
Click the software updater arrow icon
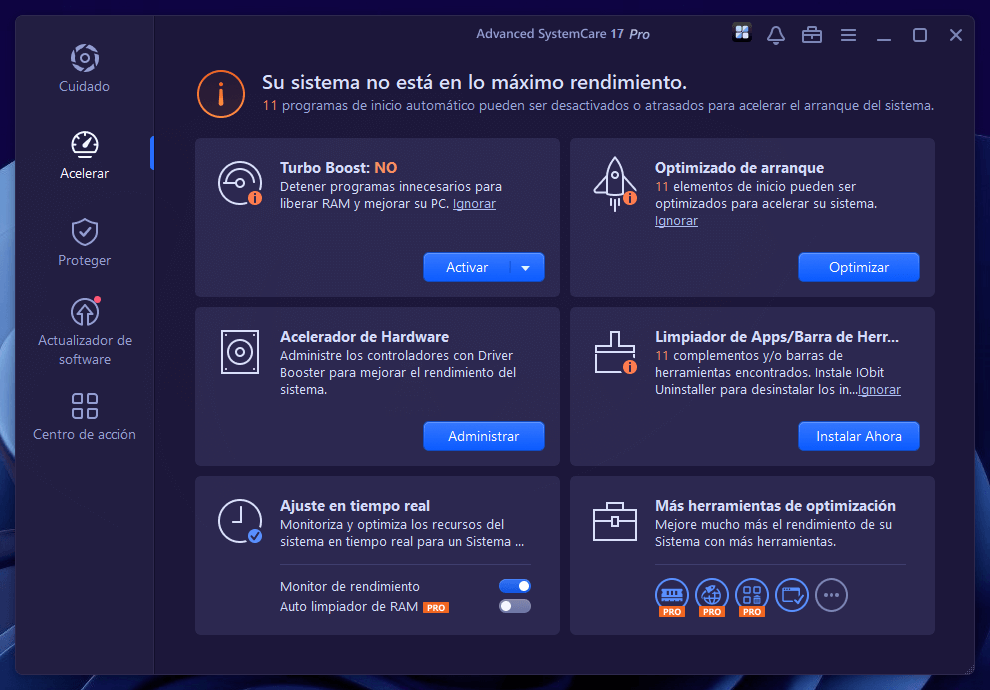click(x=85, y=311)
